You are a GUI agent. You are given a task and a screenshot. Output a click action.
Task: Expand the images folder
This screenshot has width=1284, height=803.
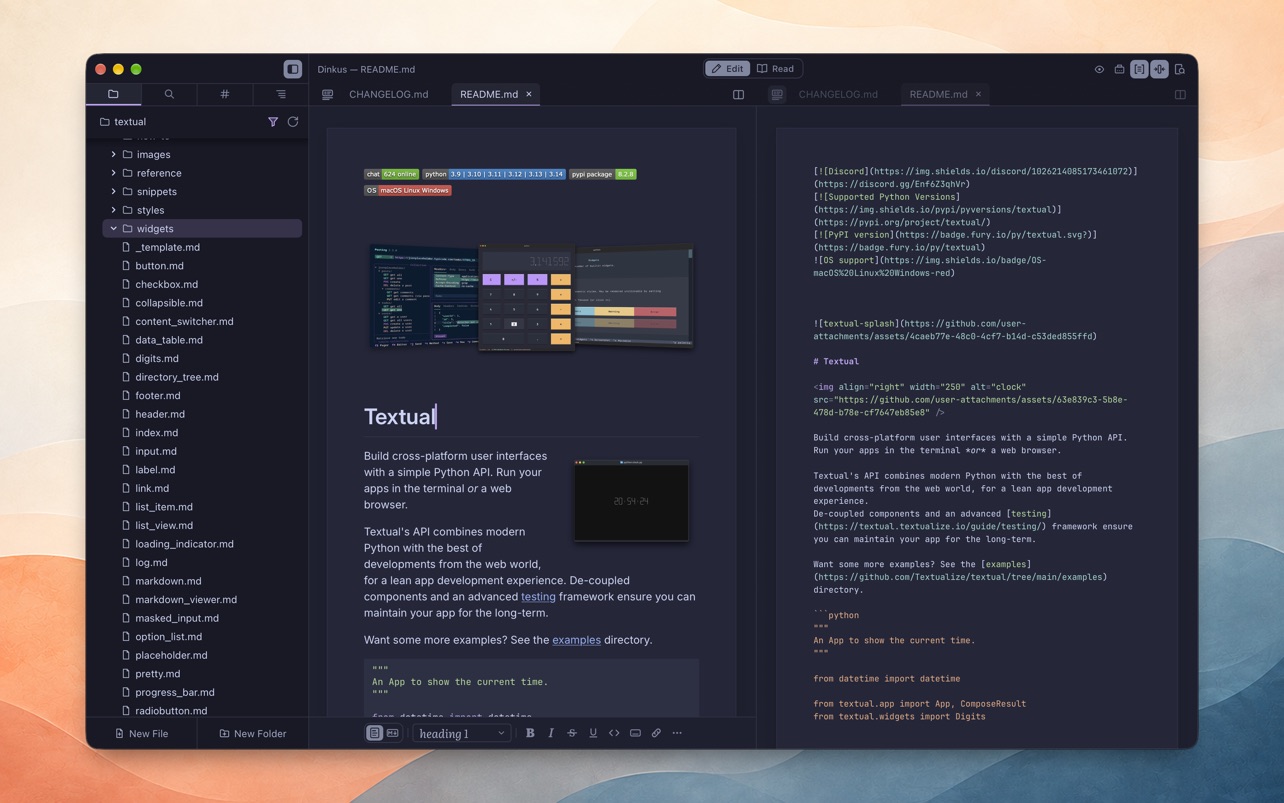pos(114,155)
